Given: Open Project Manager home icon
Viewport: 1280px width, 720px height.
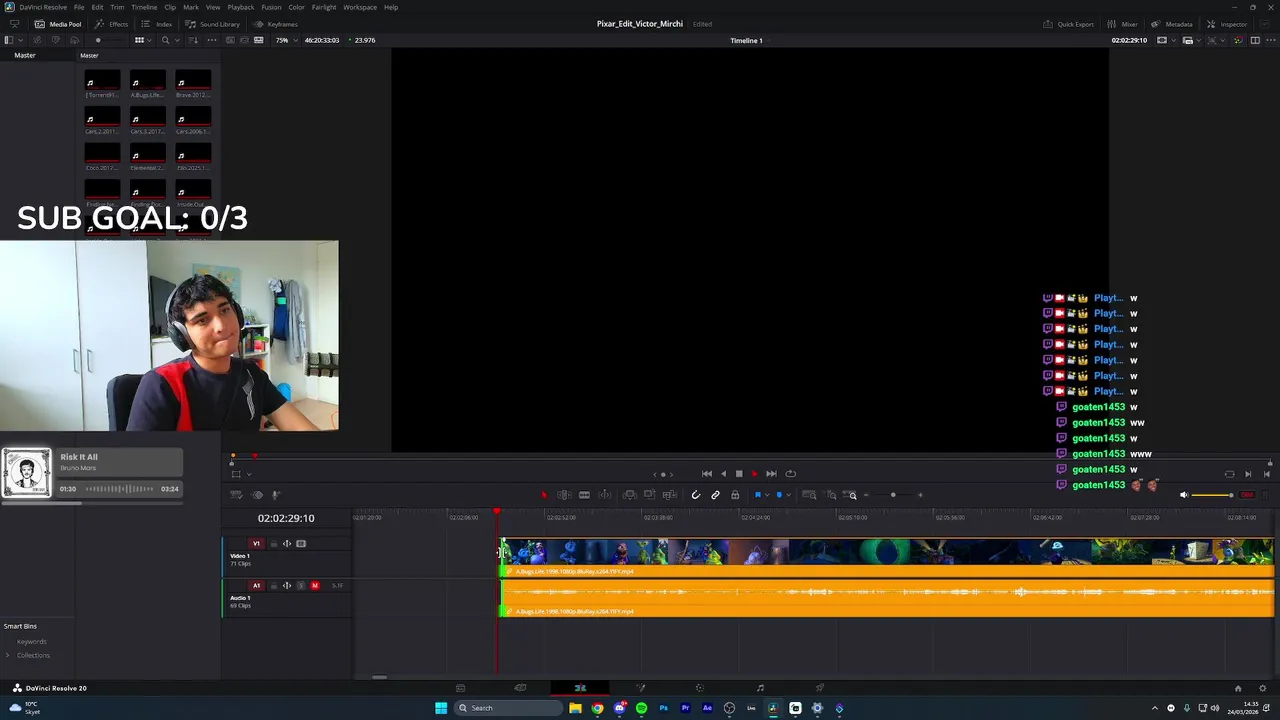Looking at the screenshot, I should [x=1238, y=688].
